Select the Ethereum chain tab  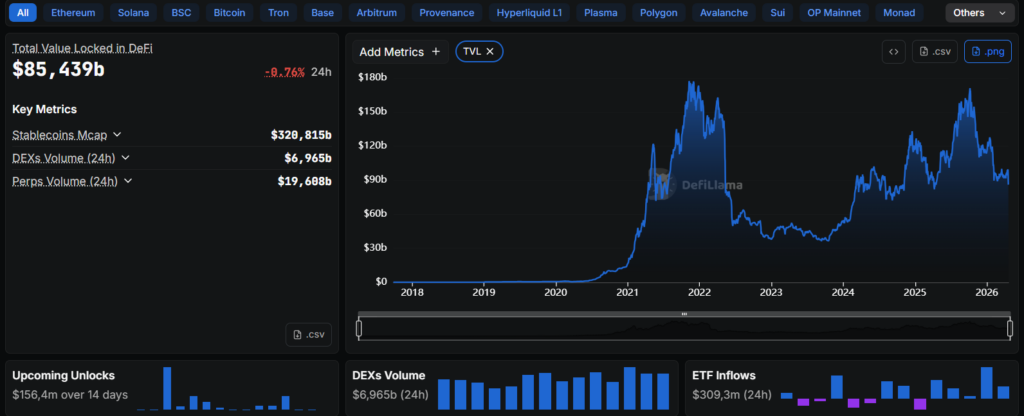pos(74,13)
